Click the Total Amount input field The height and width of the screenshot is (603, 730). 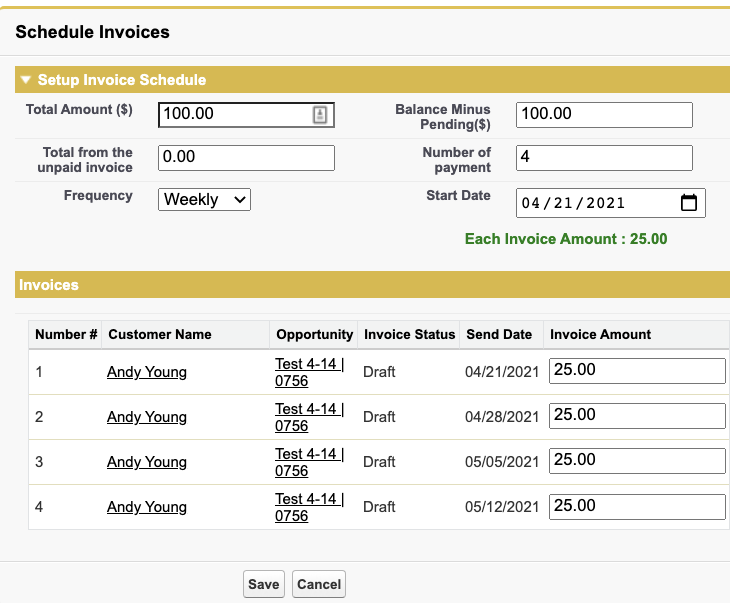(x=235, y=115)
